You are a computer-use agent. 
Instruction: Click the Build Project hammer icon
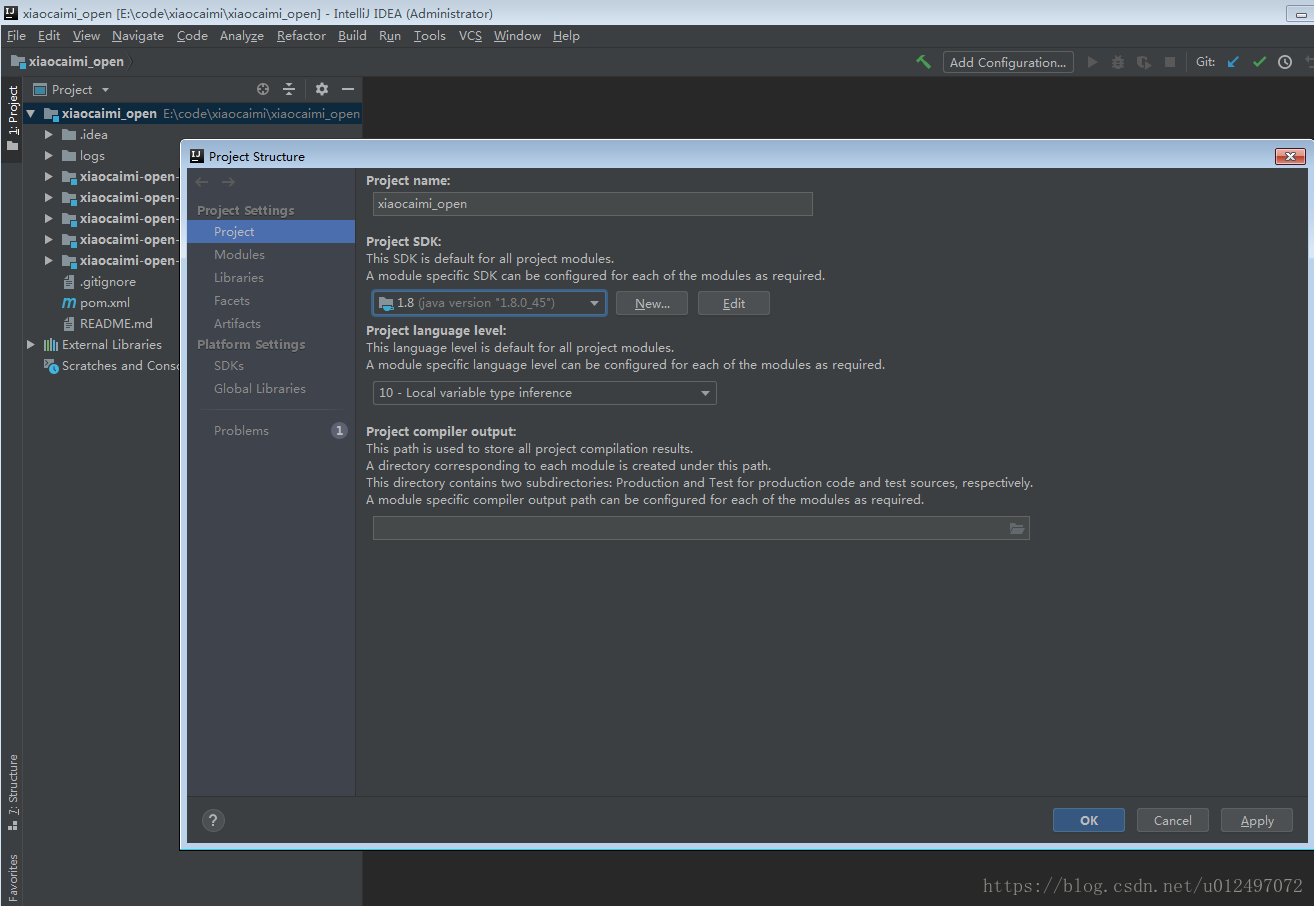click(x=923, y=62)
